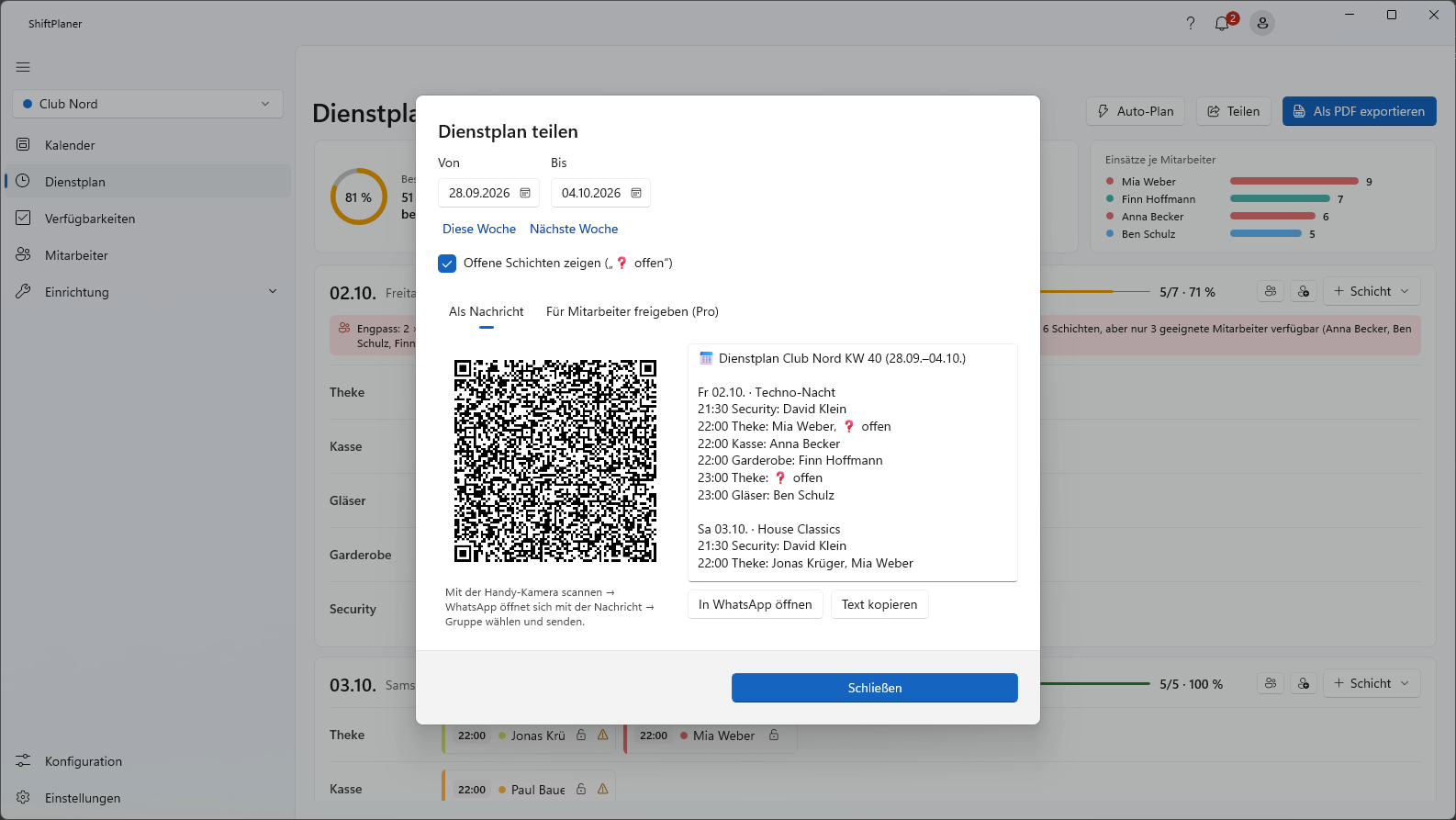Open the help question mark icon
This screenshot has width=1456, height=820.
[1191, 24]
